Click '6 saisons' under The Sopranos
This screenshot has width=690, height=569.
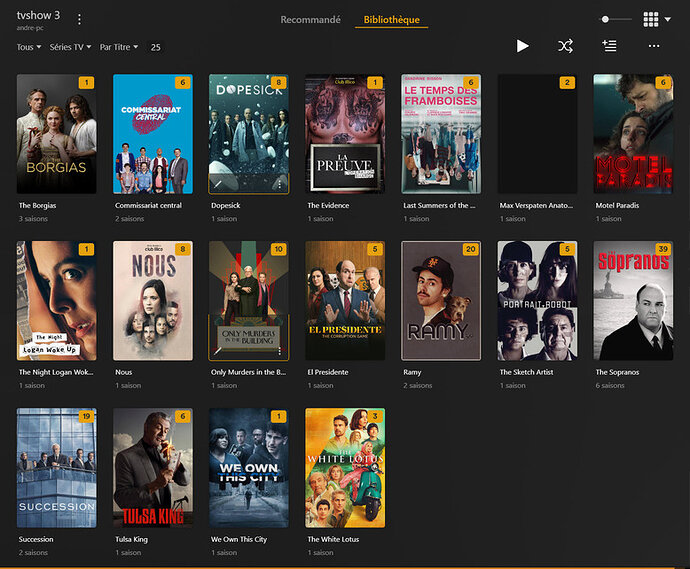coord(610,385)
